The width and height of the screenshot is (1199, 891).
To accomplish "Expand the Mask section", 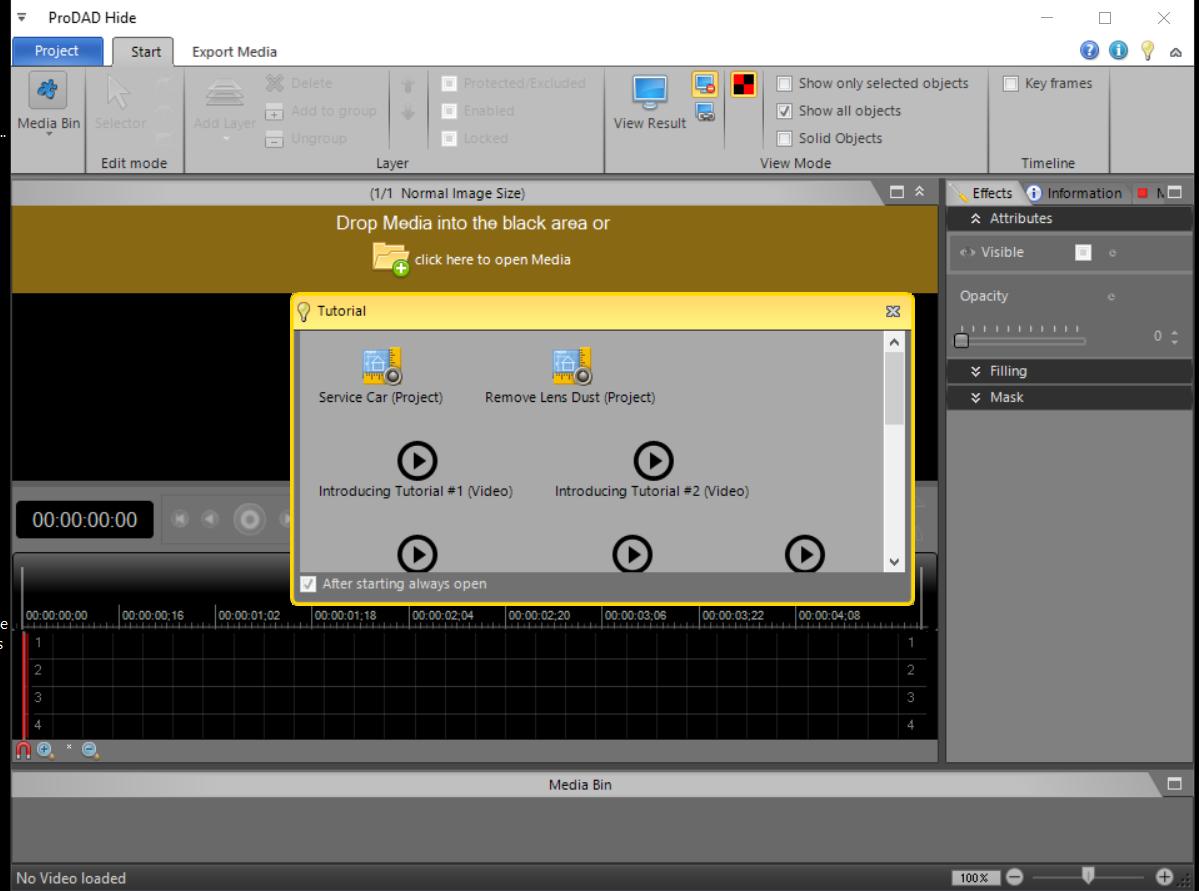I will pyautogui.click(x=976, y=398).
